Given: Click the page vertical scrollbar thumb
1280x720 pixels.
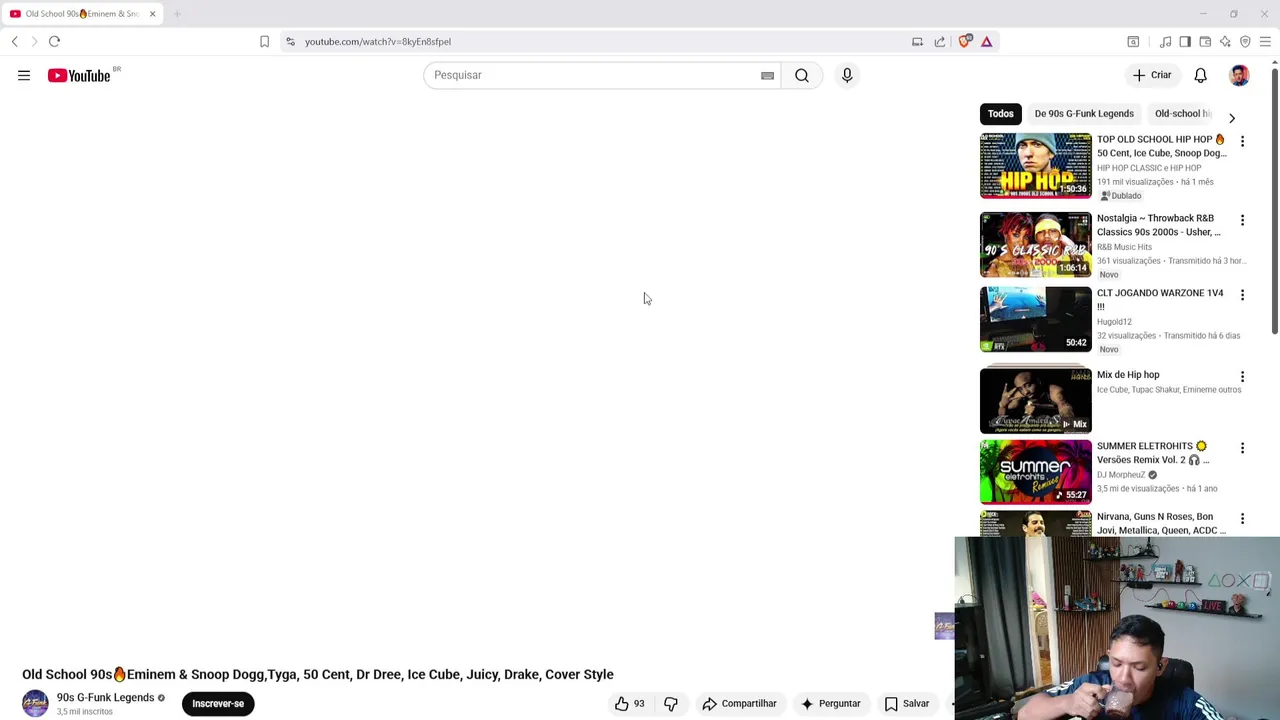Looking at the screenshot, I should tap(1275, 200).
